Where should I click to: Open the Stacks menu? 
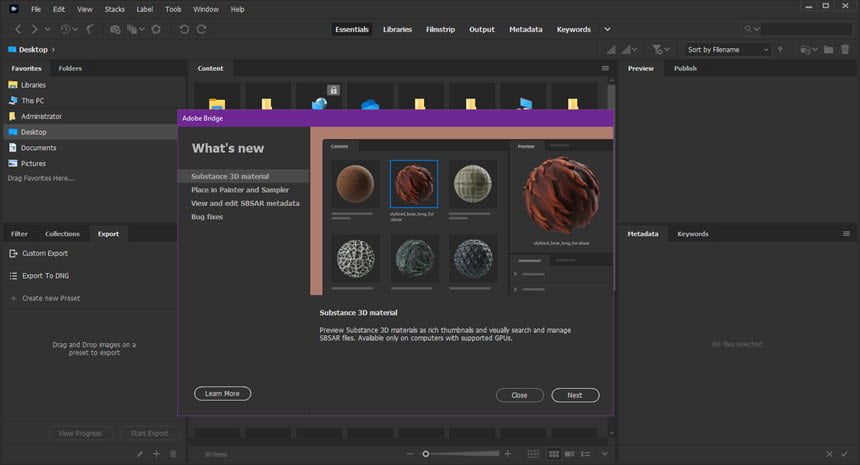click(115, 9)
